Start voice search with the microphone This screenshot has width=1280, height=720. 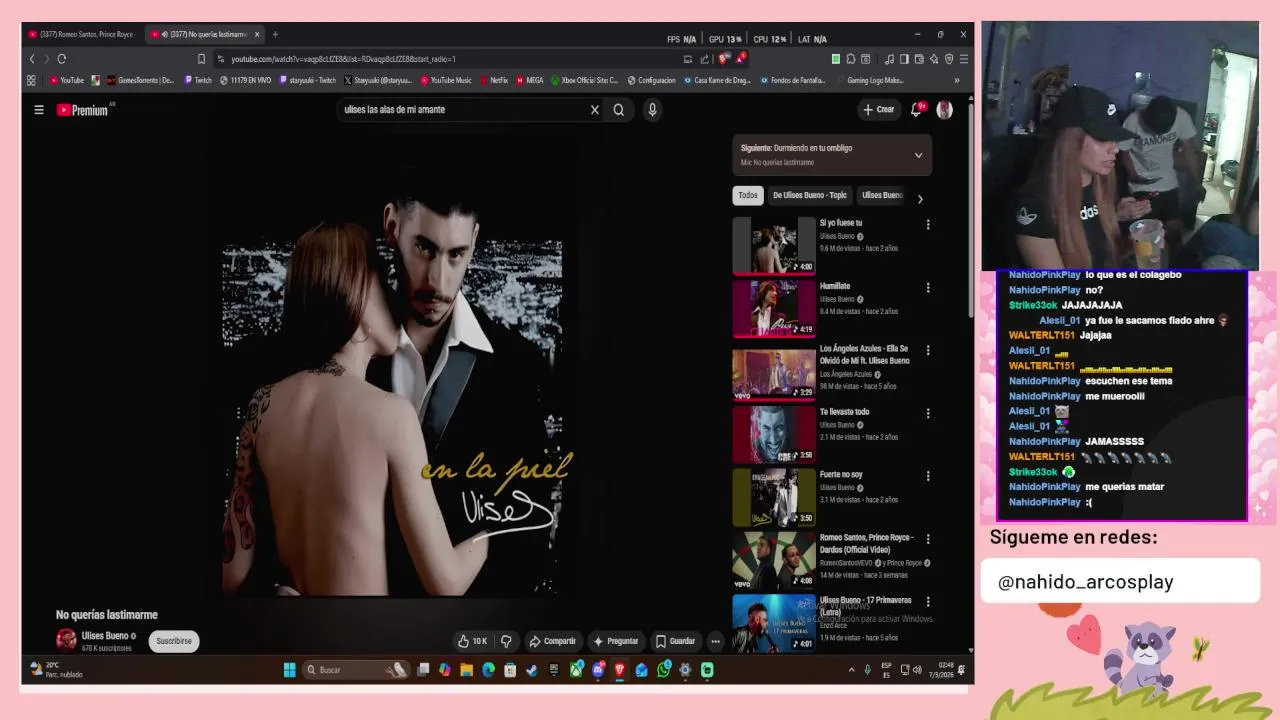[652, 110]
